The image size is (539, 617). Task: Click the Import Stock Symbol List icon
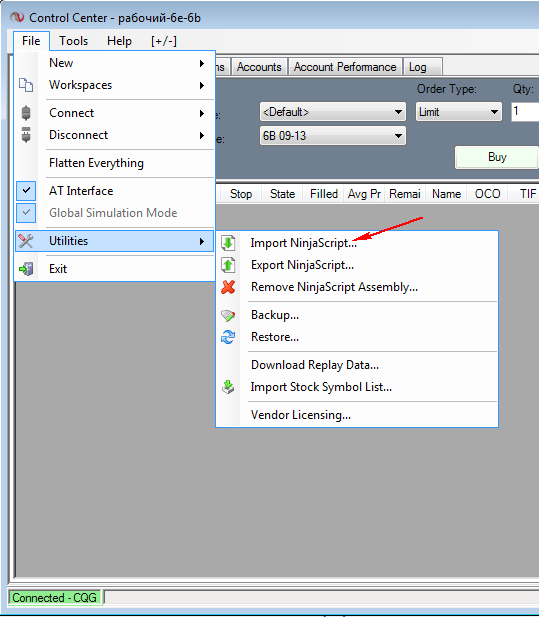click(228, 387)
